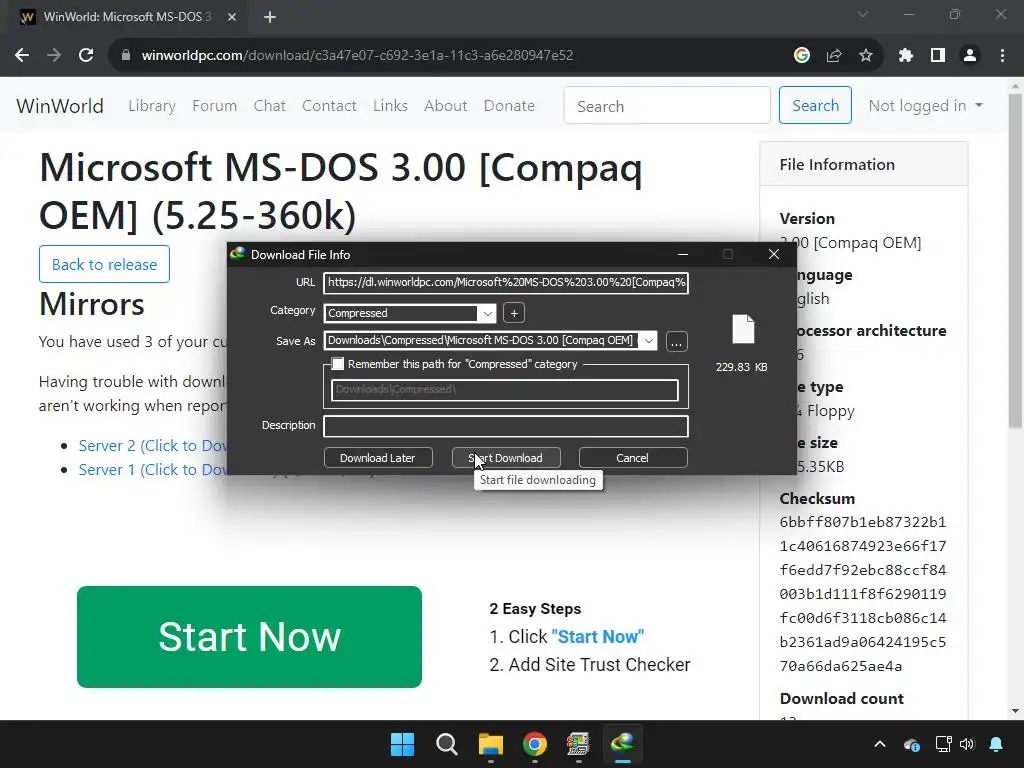Screen dimensions: 1024x768
Task: Go back using the browser back arrow
Action: tap(22, 56)
